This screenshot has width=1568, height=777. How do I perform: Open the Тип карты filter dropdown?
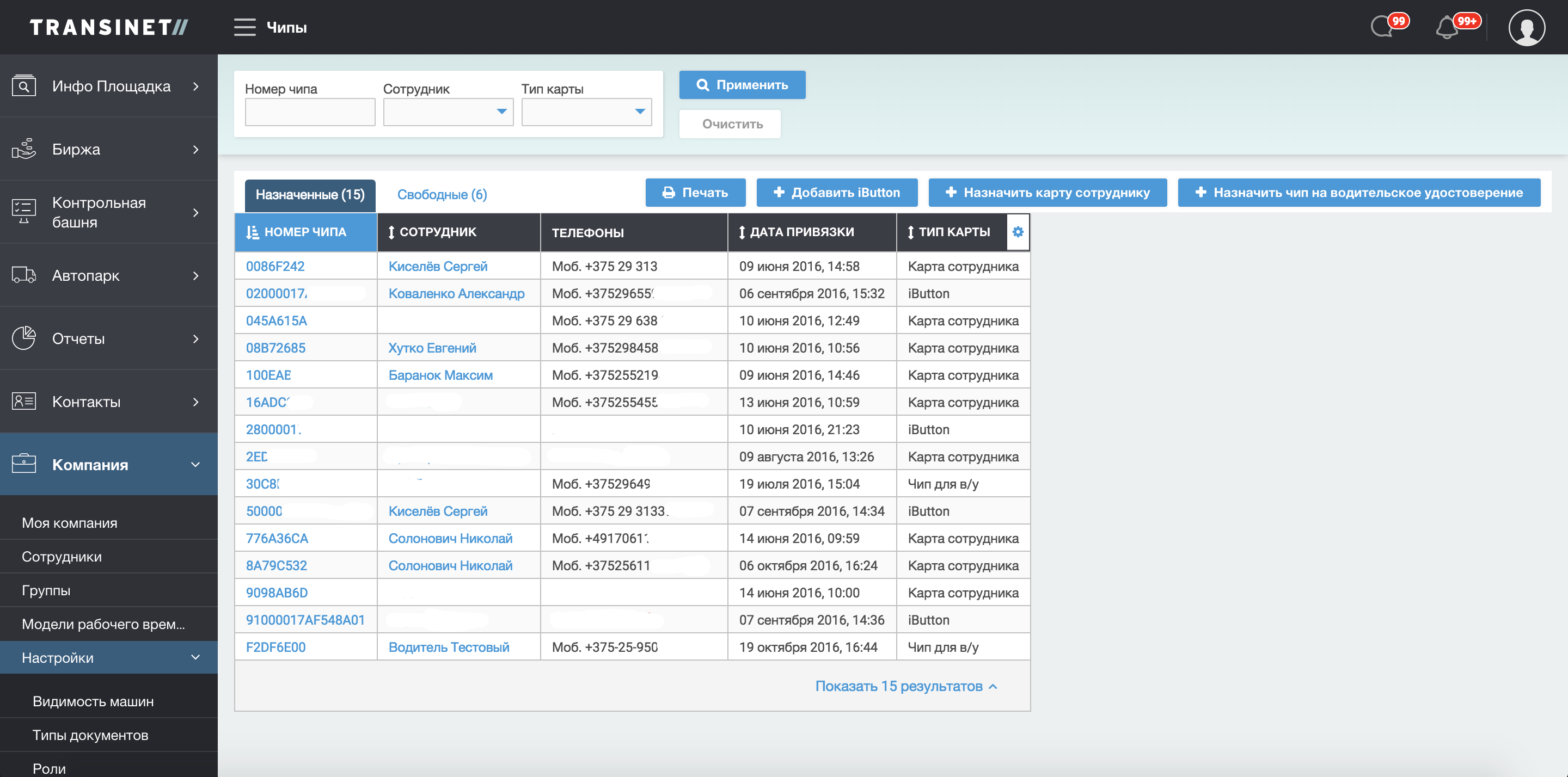tap(586, 112)
